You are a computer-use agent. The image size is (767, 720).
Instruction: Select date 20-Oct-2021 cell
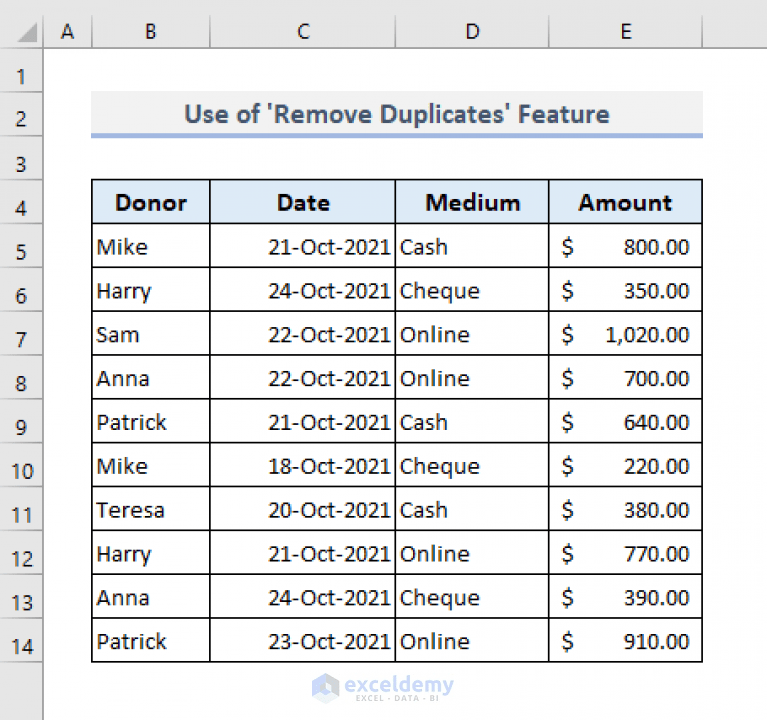click(303, 509)
